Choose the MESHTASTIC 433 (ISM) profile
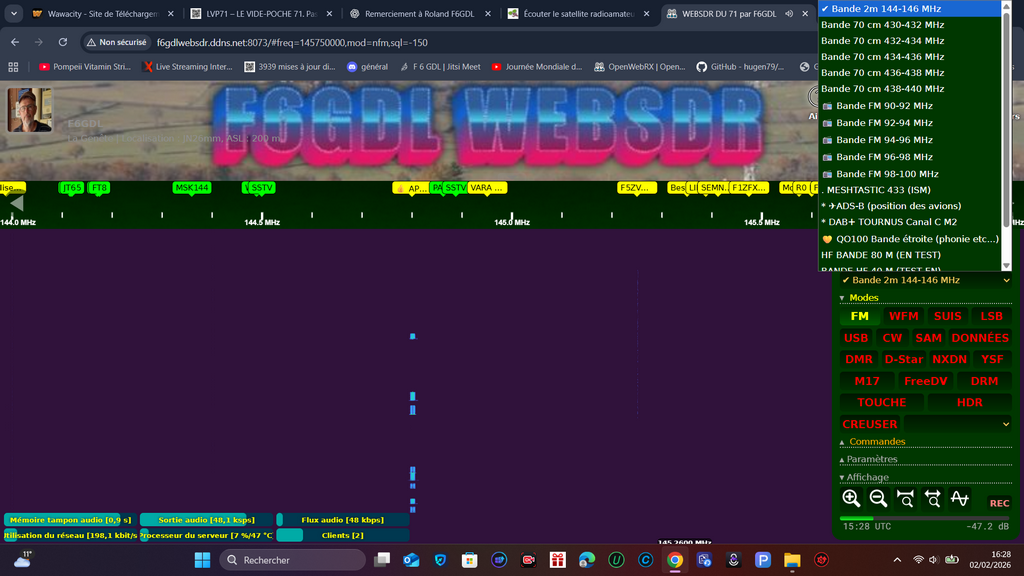 [876, 189]
